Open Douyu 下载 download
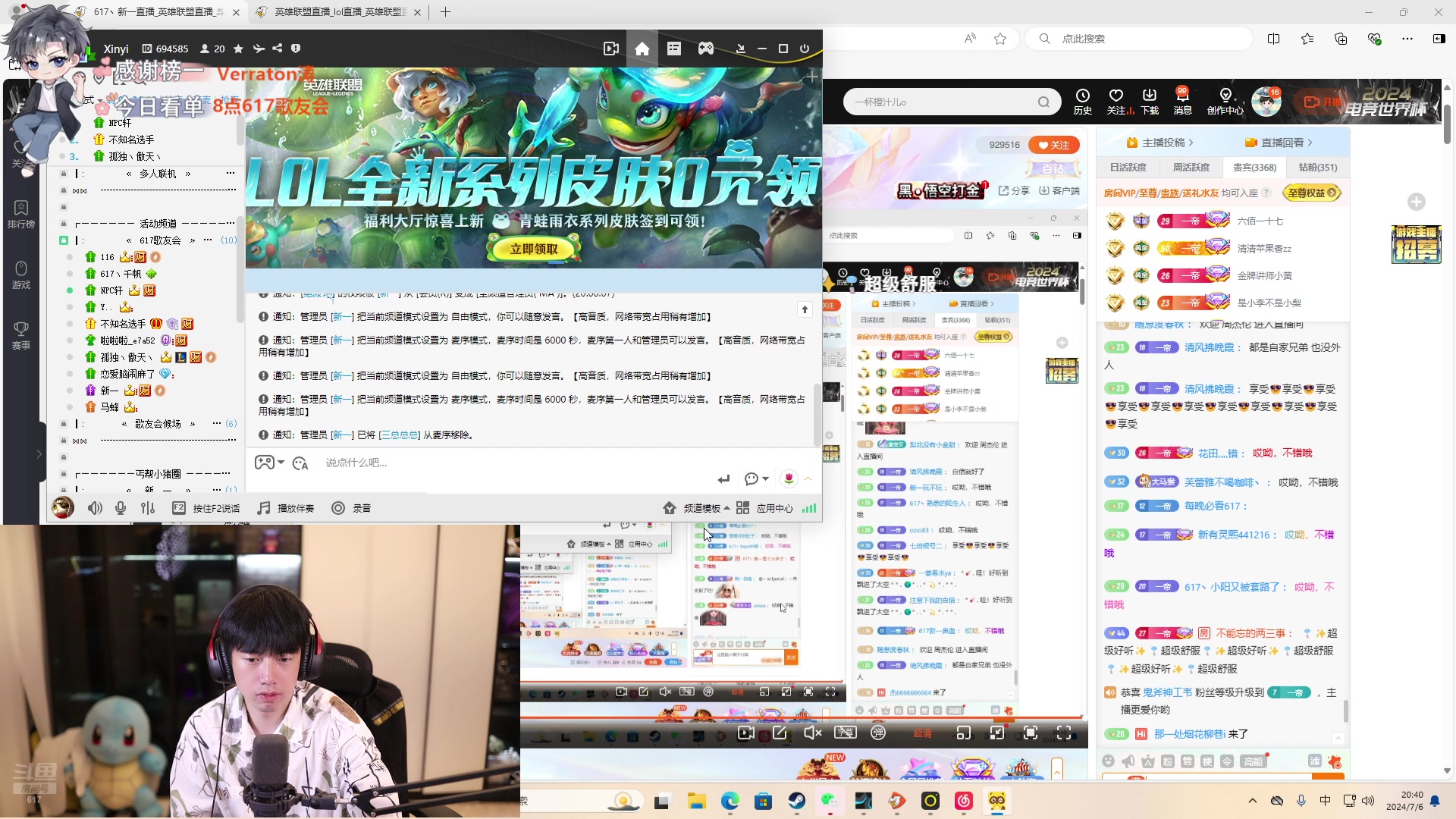The height and width of the screenshot is (819, 1456). tap(1150, 102)
